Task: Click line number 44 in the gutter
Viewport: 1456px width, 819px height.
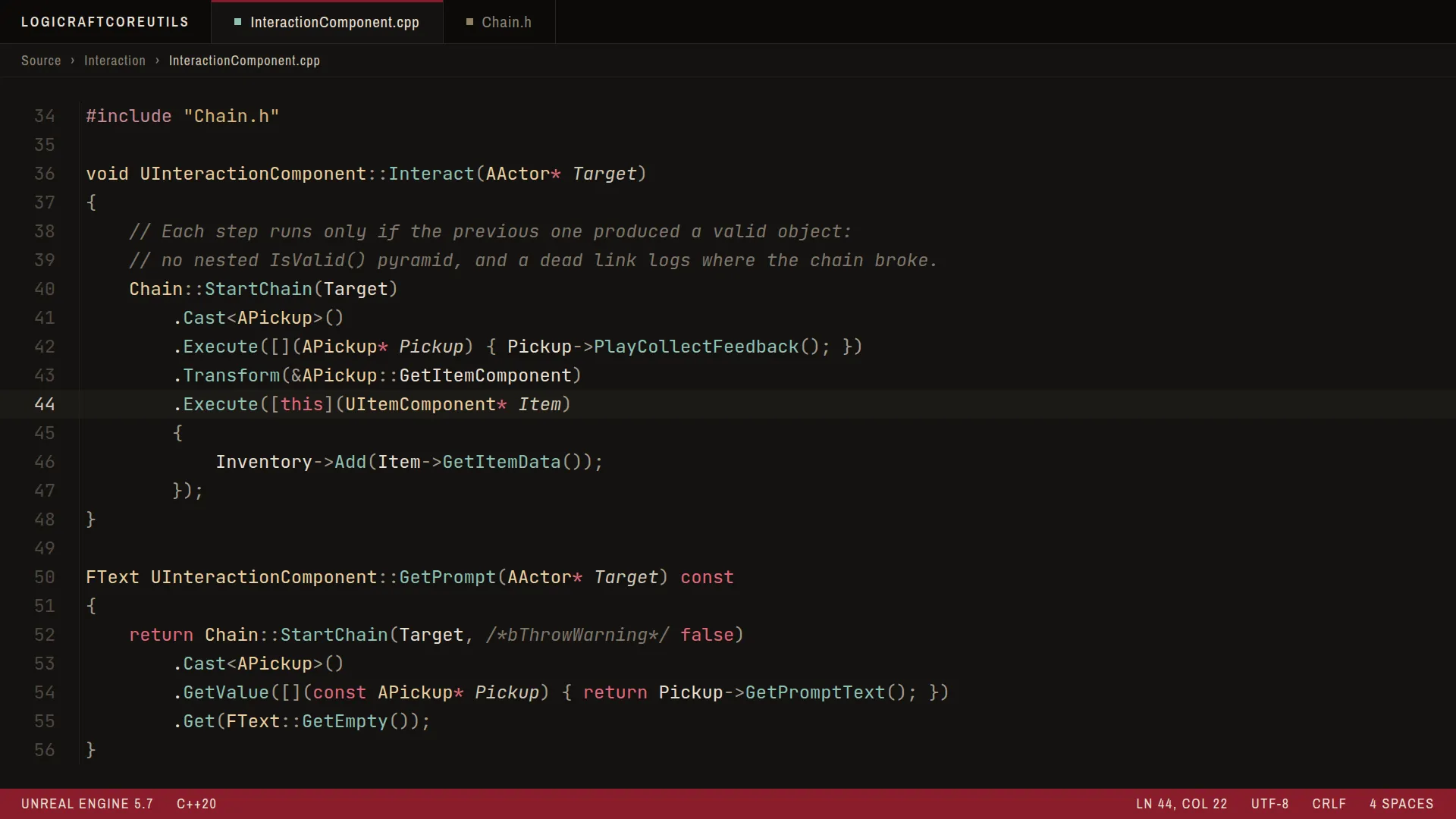Action: pyautogui.click(x=45, y=404)
